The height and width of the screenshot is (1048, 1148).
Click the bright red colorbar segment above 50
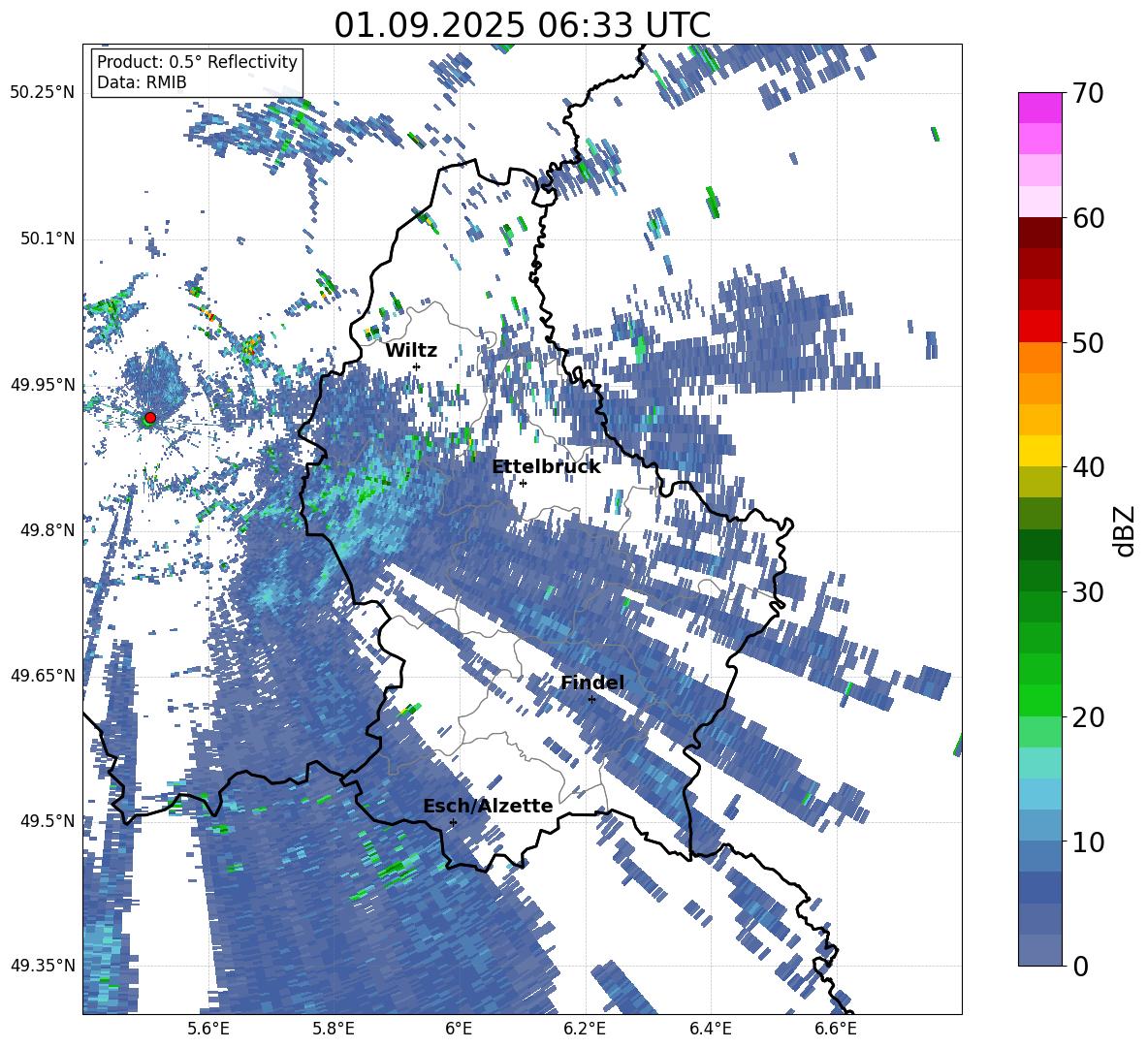click(1039, 327)
